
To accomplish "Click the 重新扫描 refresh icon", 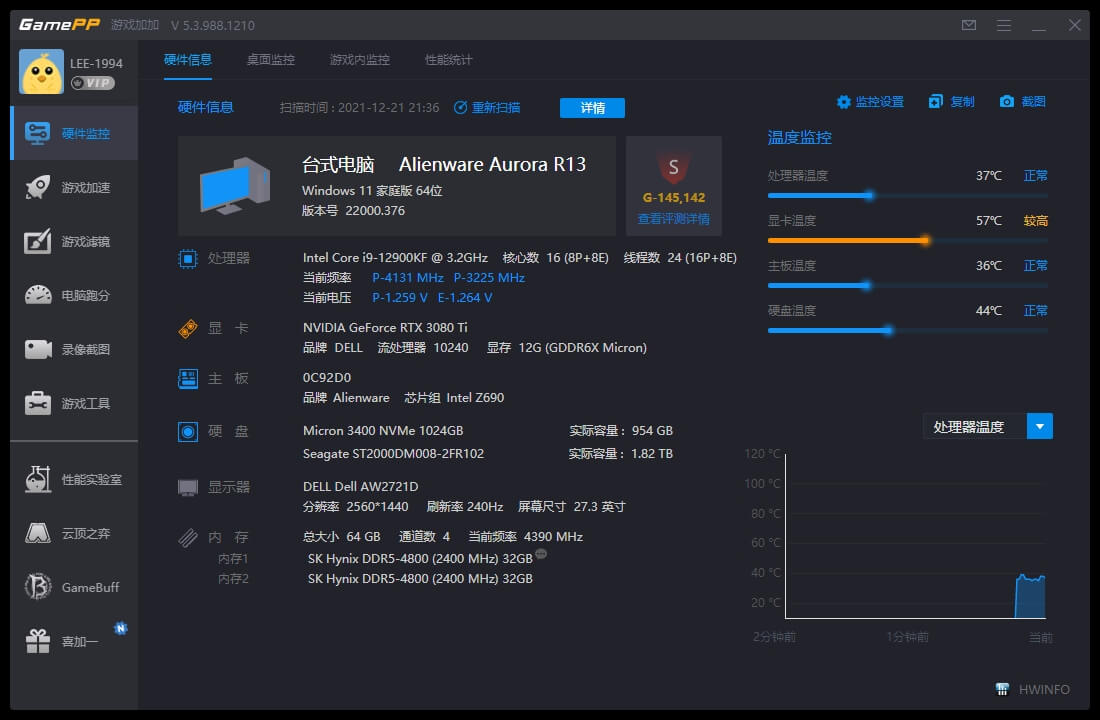I will coord(460,107).
